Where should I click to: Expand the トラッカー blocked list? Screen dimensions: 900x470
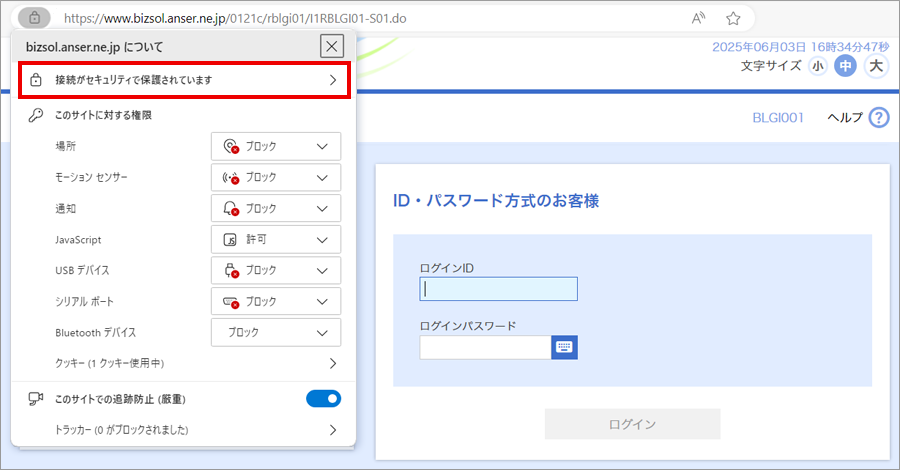[x=184, y=430]
